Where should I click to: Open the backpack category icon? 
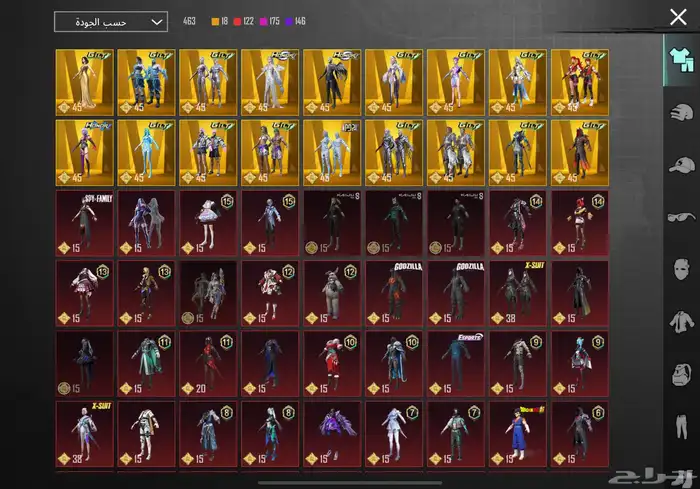coord(679,375)
